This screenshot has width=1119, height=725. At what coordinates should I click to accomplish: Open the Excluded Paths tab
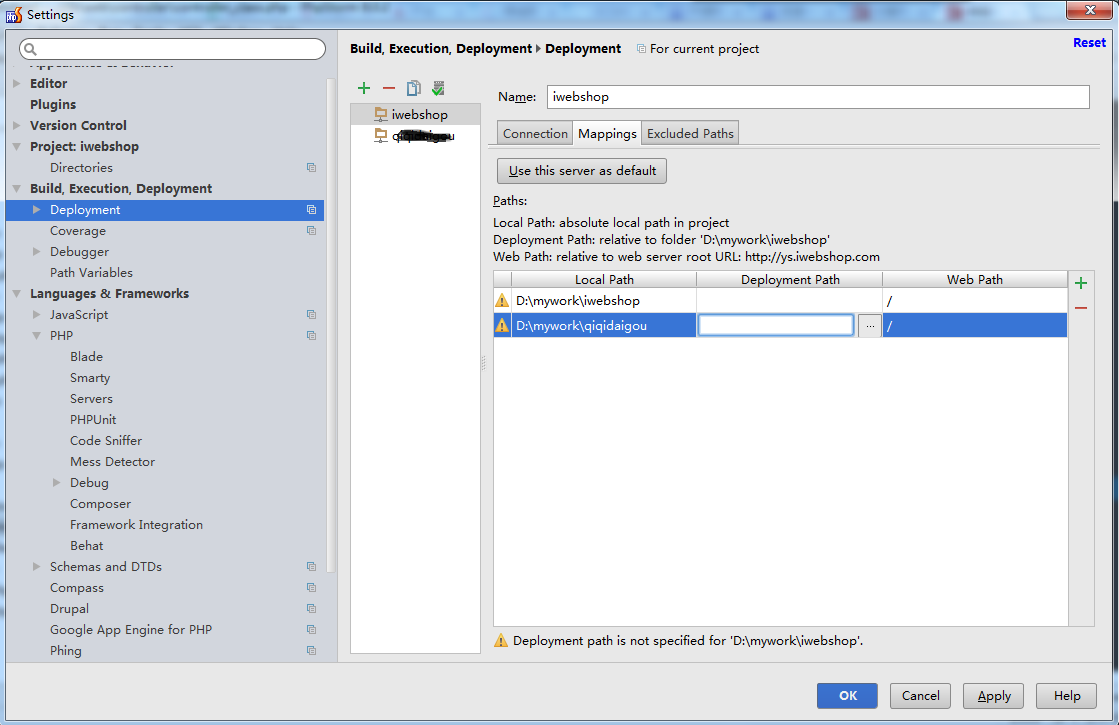click(x=689, y=132)
